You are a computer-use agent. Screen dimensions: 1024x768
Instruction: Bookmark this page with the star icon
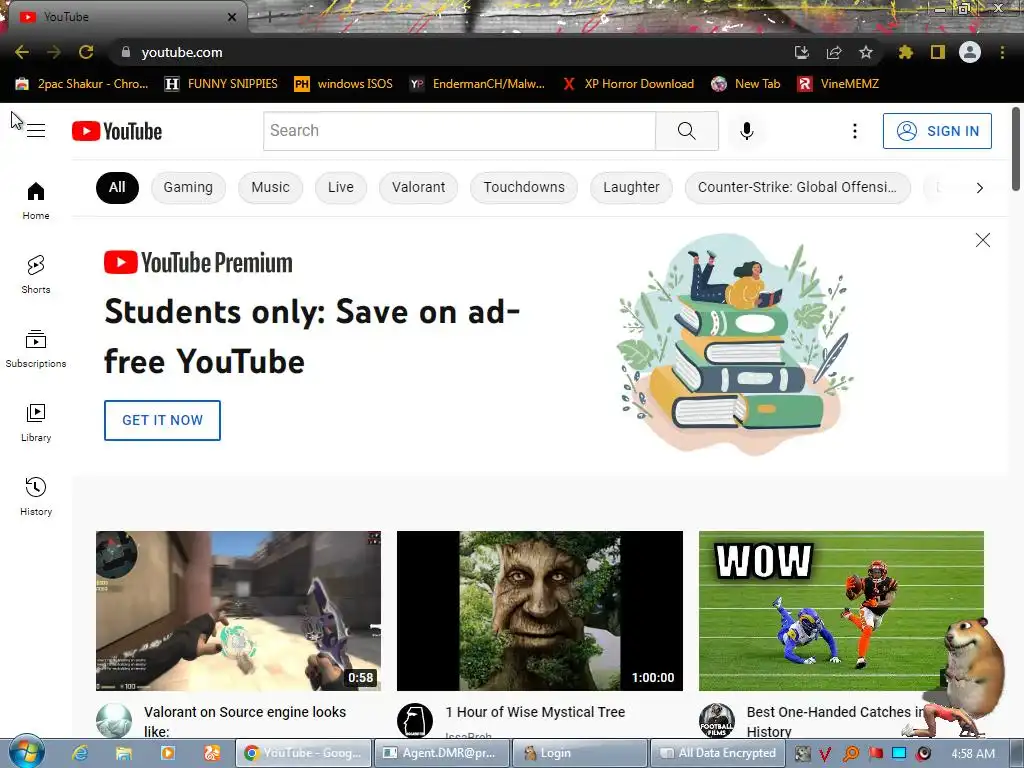(865, 52)
